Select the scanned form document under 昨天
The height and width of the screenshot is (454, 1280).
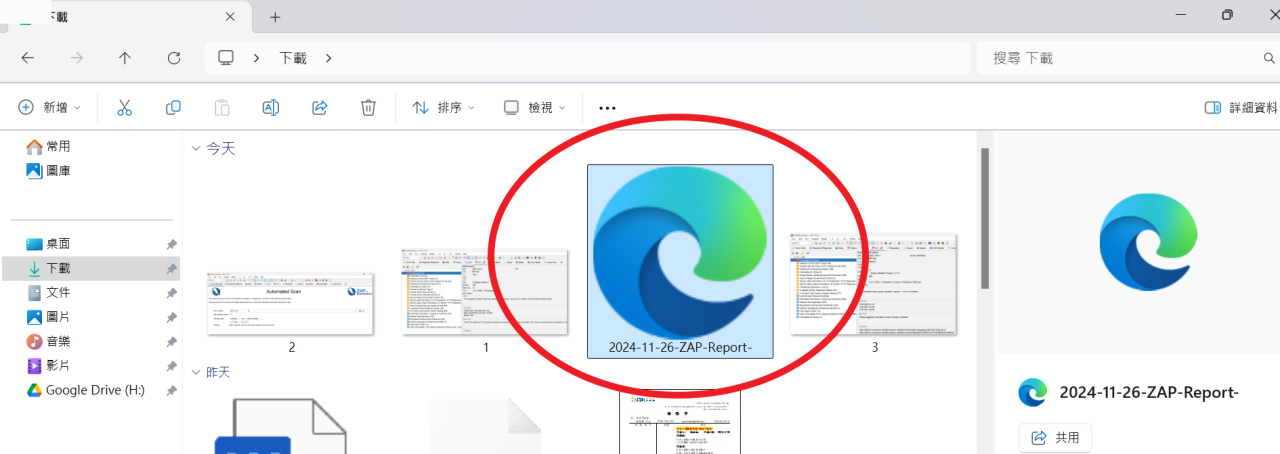pos(680,422)
